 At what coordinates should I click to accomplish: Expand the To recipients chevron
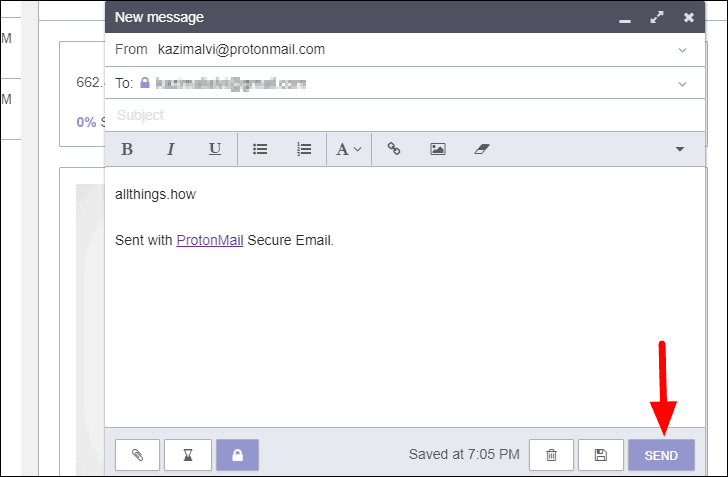click(x=682, y=84)
